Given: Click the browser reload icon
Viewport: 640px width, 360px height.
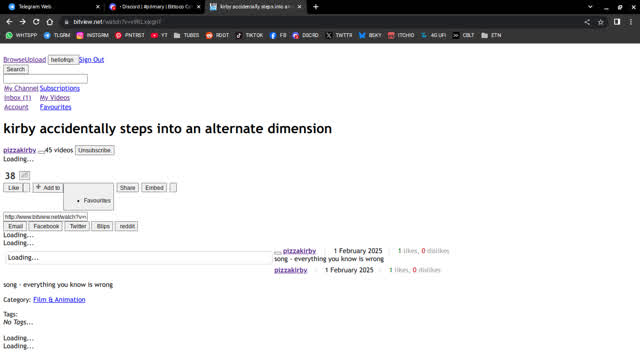Looking at the screenshot, I should click(x=36, y=22).
